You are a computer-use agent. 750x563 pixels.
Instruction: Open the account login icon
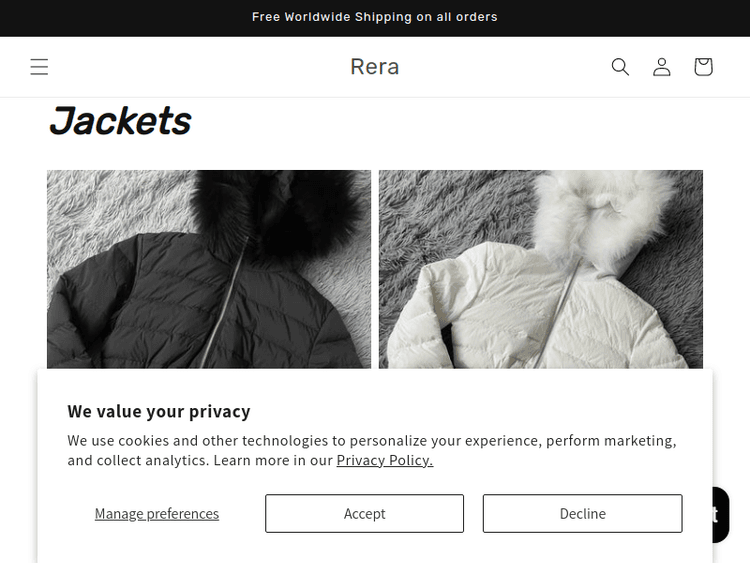click(x=662, y=67)
